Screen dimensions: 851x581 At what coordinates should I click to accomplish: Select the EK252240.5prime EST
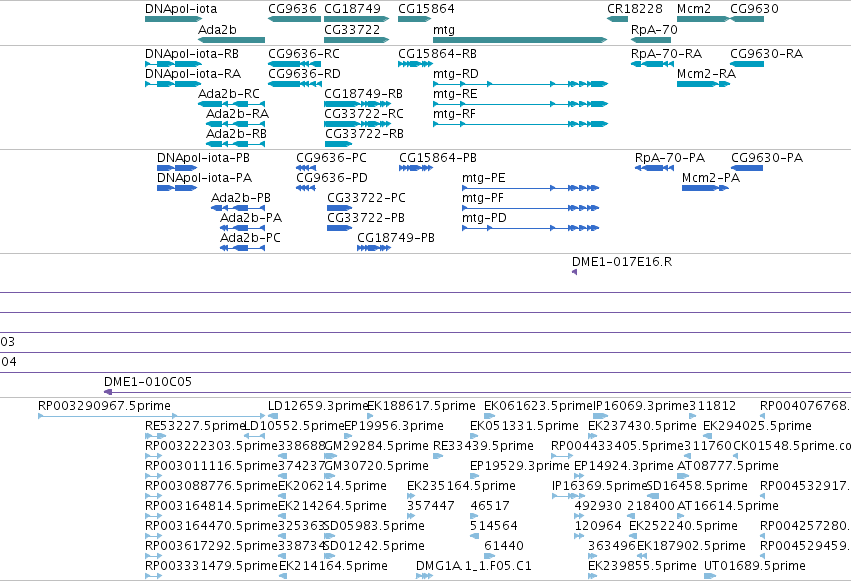633,536
